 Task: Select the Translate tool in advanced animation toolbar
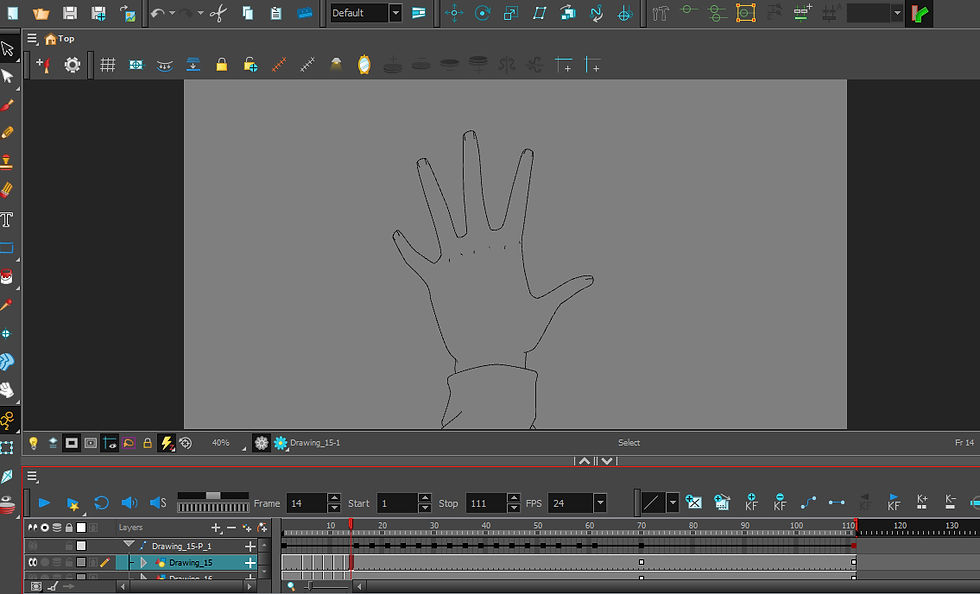454,13
